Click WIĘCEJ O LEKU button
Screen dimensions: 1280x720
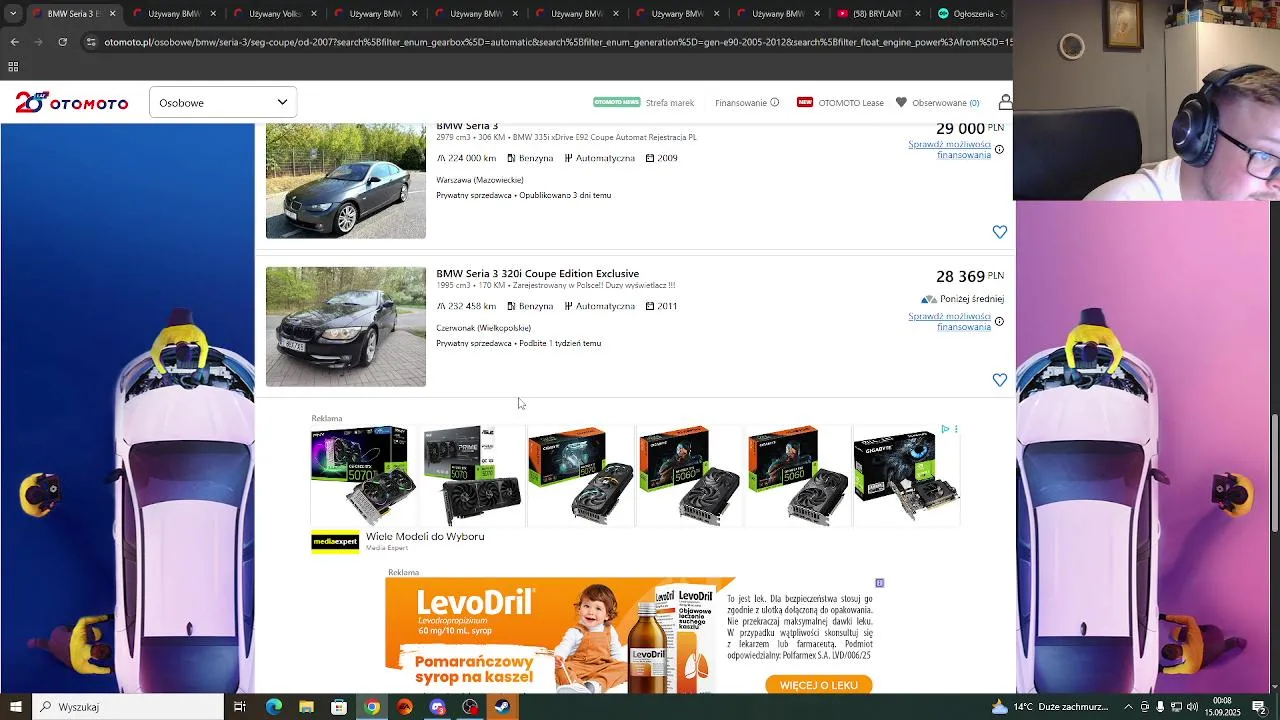[819, 685]
